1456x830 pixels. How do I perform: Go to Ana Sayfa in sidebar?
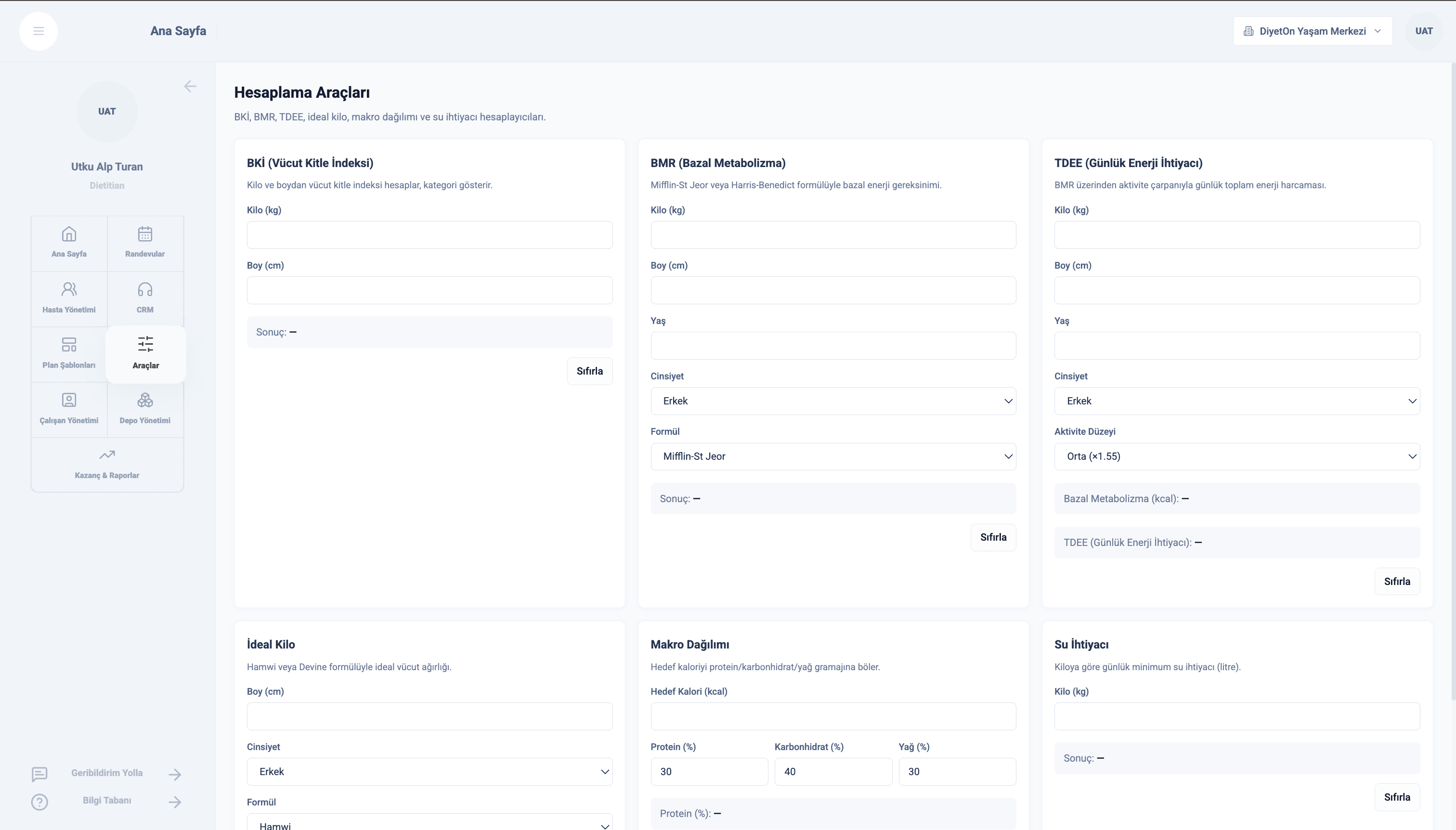coord(69,243)
